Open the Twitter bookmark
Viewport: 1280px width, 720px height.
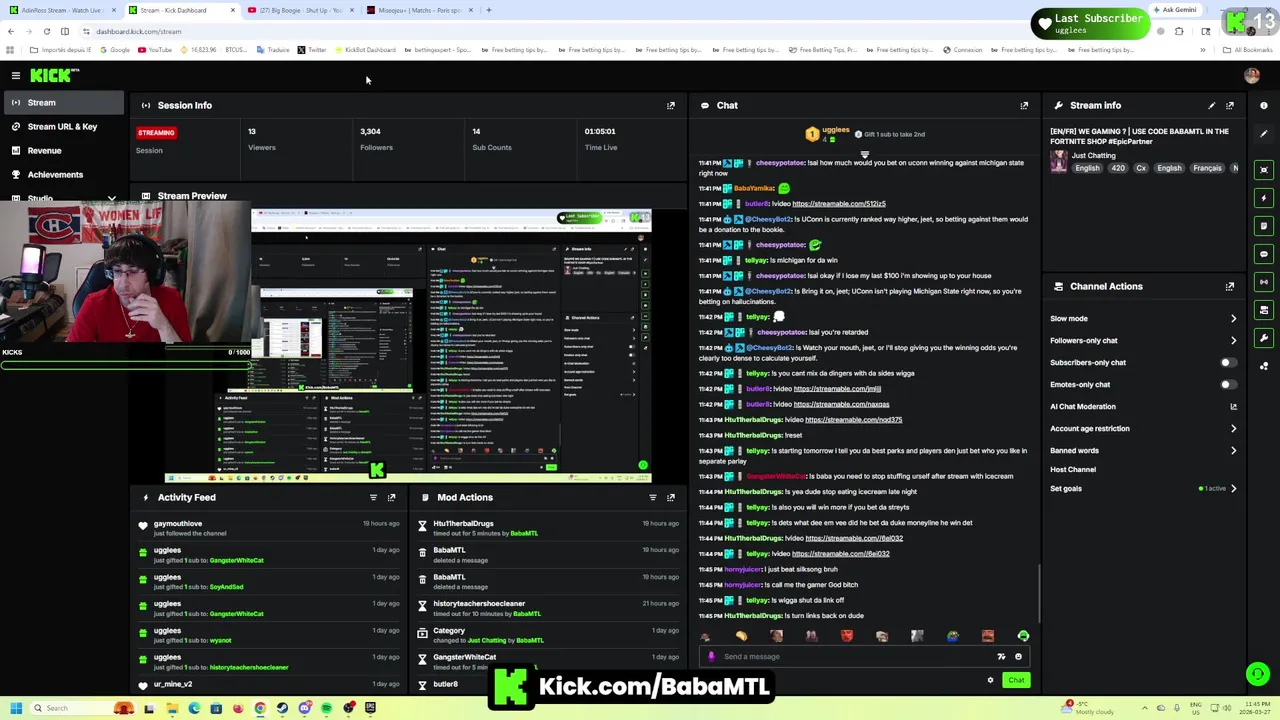tap(311, 50)
